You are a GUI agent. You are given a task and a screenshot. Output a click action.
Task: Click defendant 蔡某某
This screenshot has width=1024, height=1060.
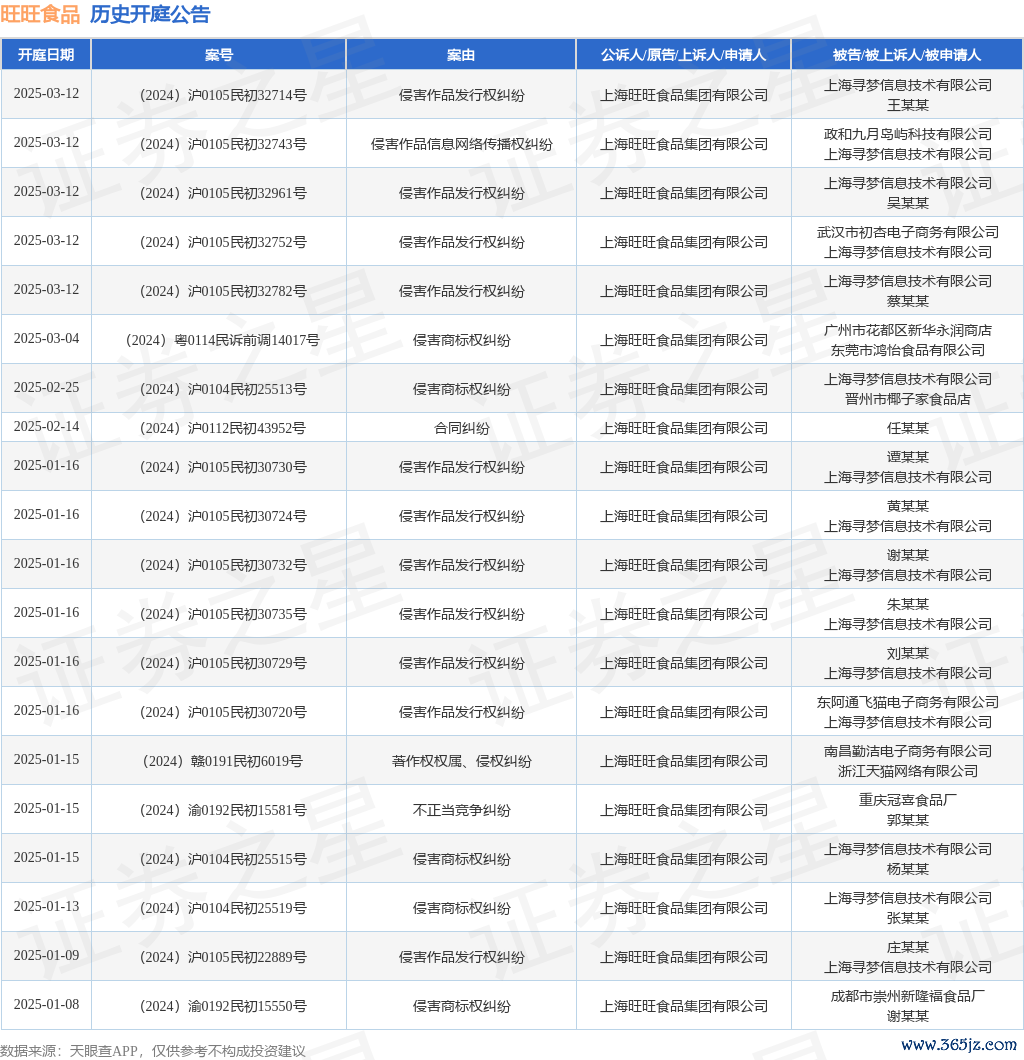908,302
